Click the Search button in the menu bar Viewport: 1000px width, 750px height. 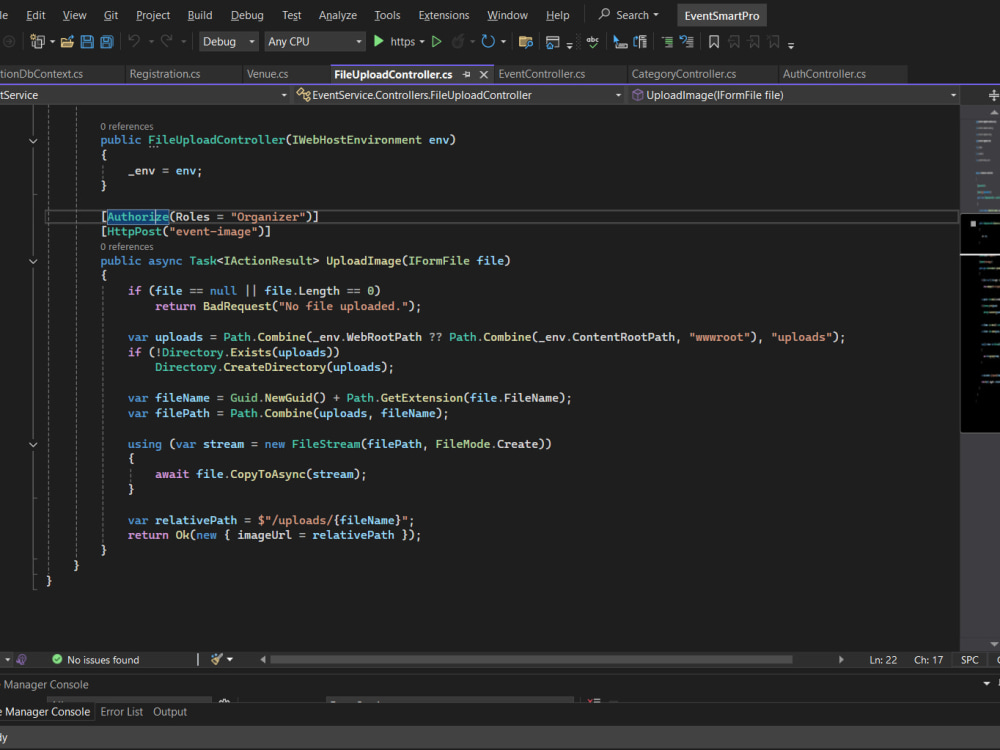coord(629,15)
